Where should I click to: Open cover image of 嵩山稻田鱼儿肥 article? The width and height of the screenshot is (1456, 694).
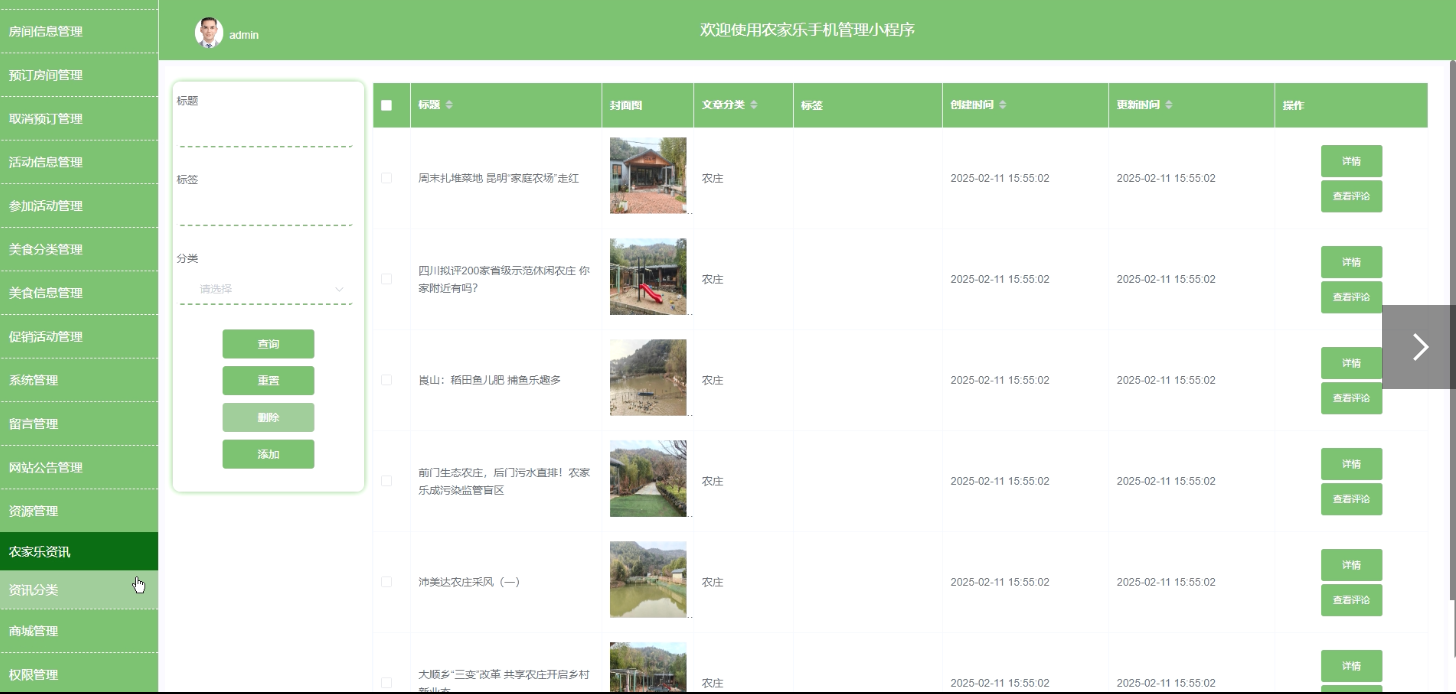648,377
